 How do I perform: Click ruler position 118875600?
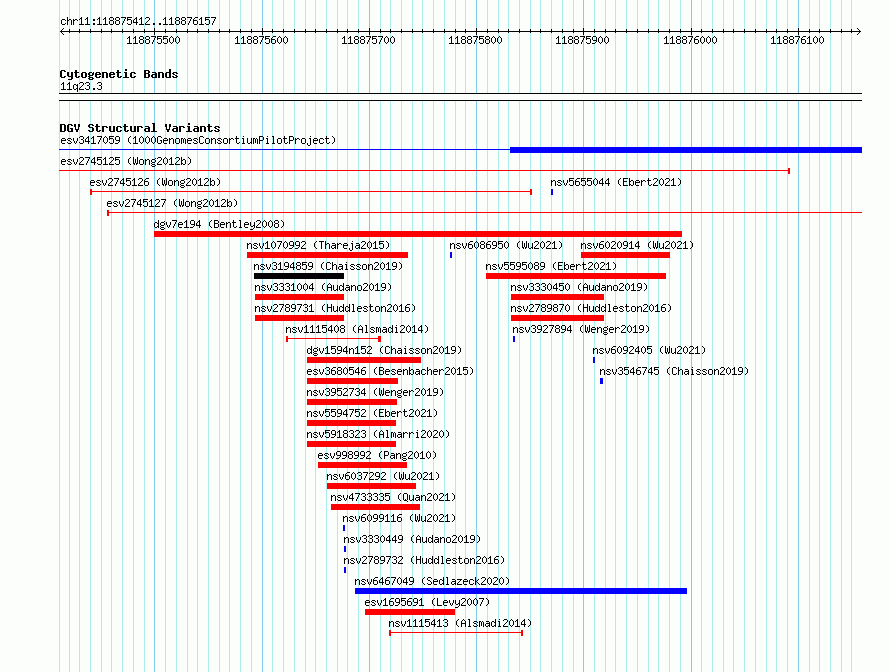coord(261,40)
